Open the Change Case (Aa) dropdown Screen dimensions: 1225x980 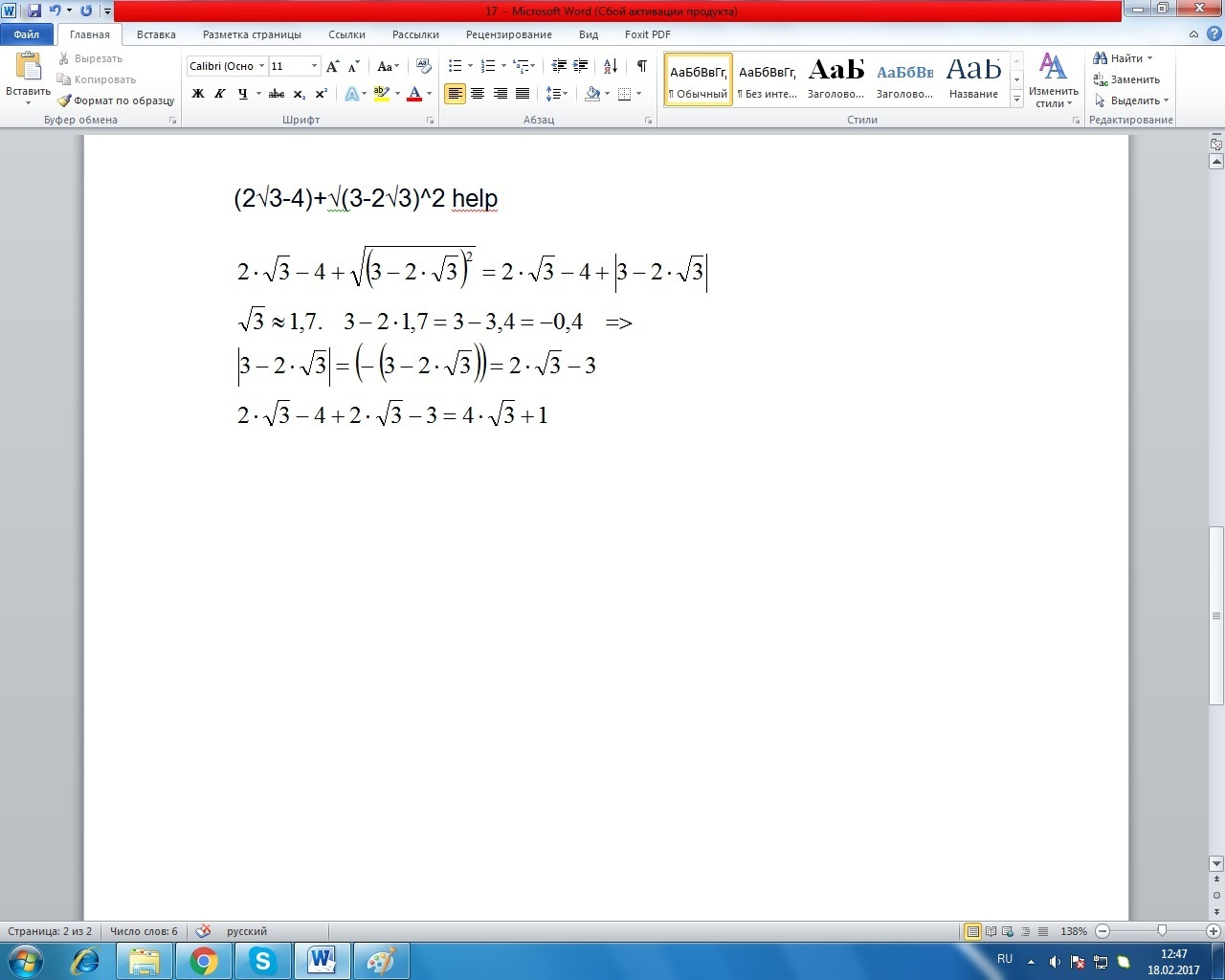pos(388,66)
